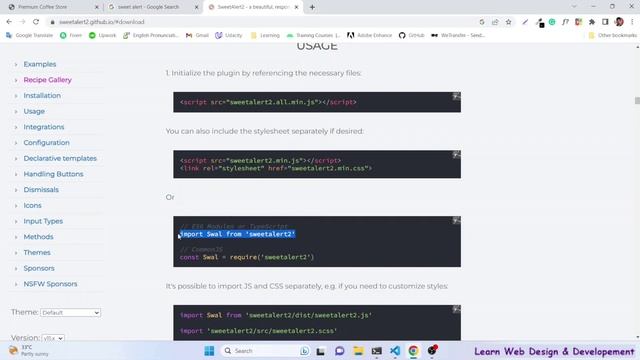Expand the Examples sidebar arrow

[16, 64]
